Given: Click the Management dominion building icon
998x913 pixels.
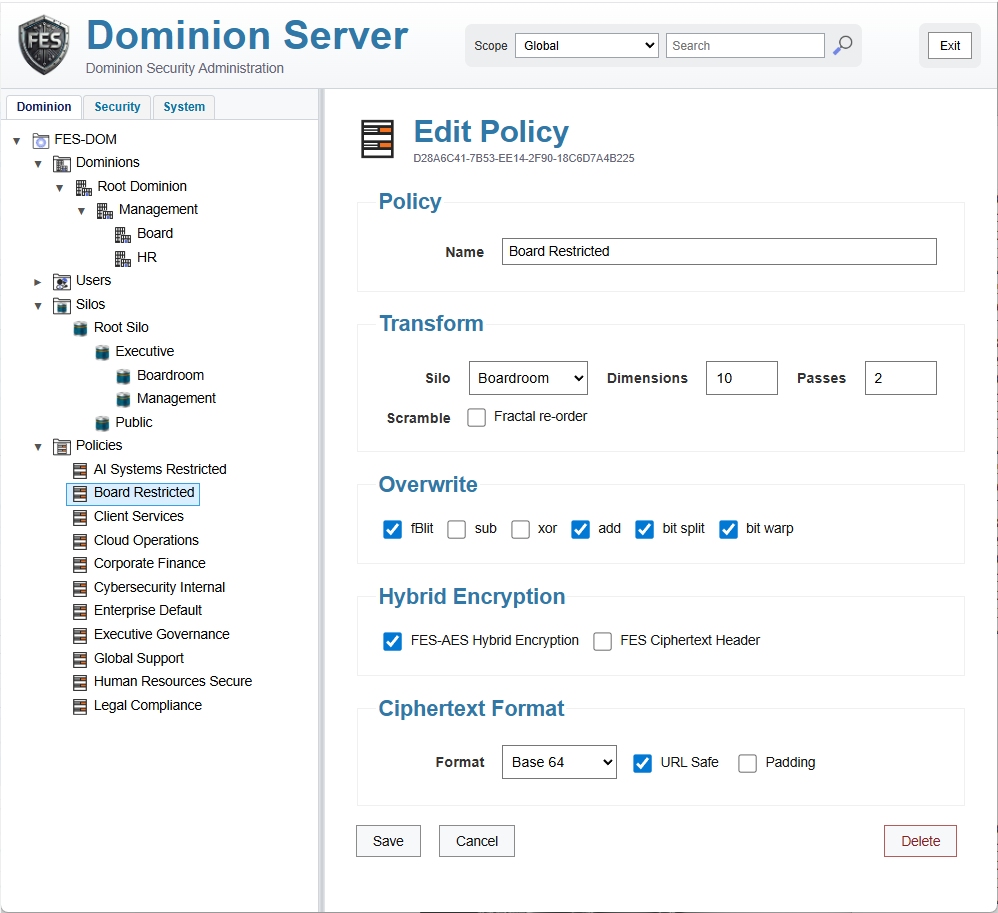Looking at the screenshot, I should (x=105, y=211).
